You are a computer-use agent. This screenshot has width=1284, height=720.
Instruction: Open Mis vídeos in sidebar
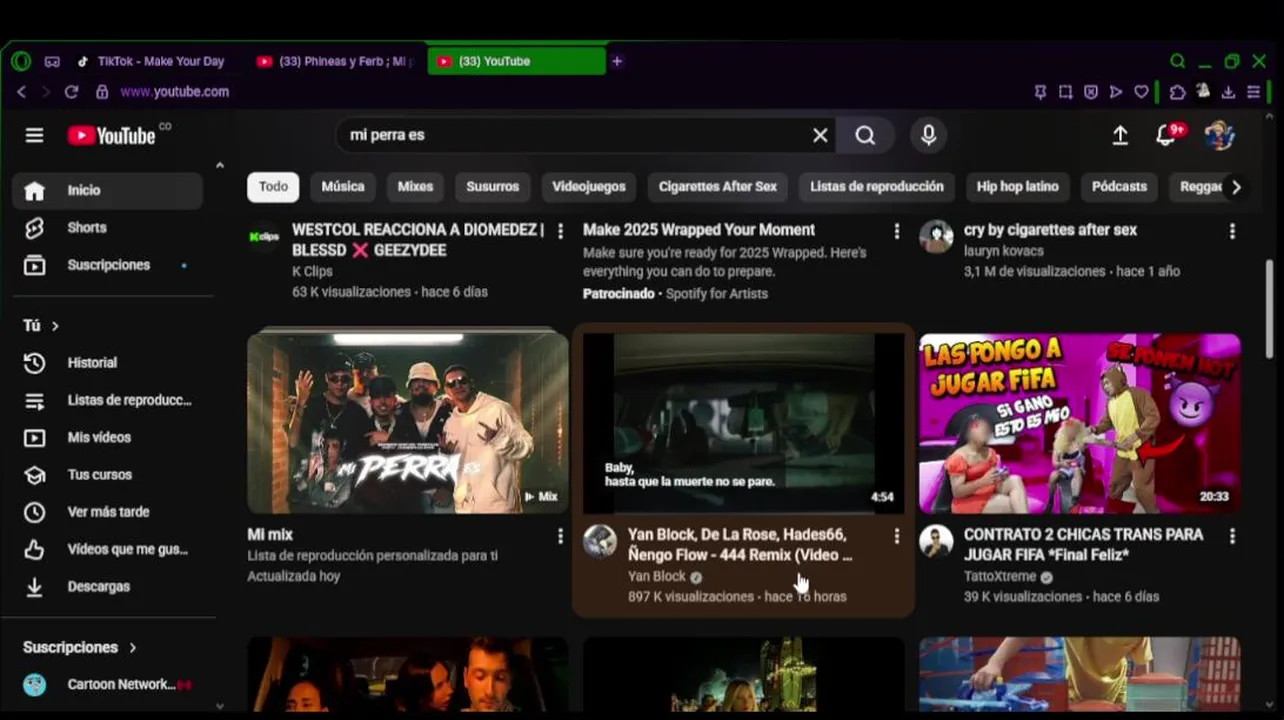tap(107, 438)
